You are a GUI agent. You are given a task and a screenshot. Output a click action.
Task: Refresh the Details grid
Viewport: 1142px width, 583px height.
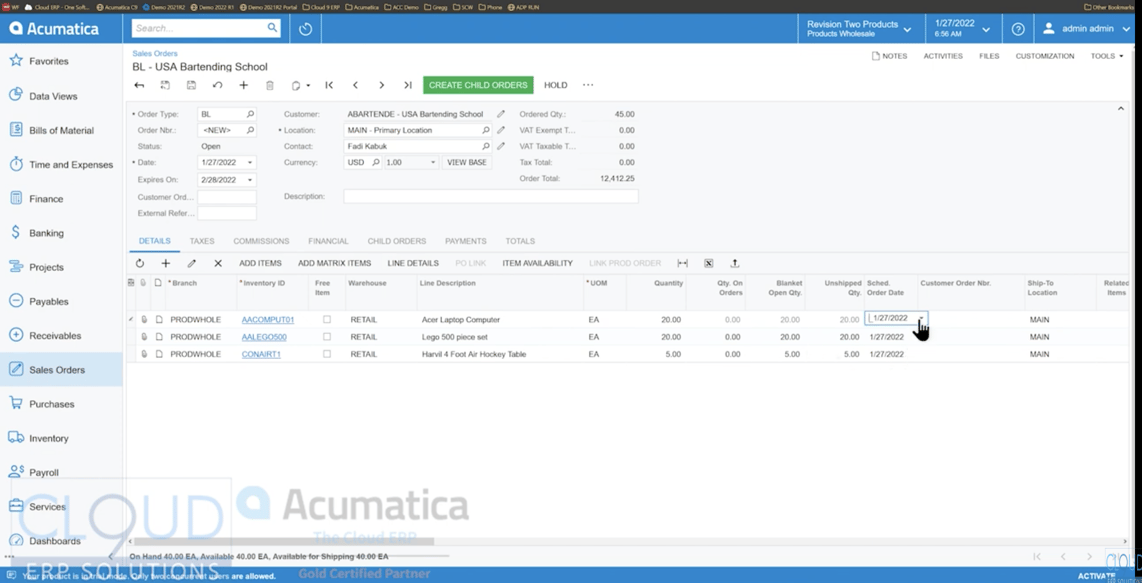click(140, 263)
